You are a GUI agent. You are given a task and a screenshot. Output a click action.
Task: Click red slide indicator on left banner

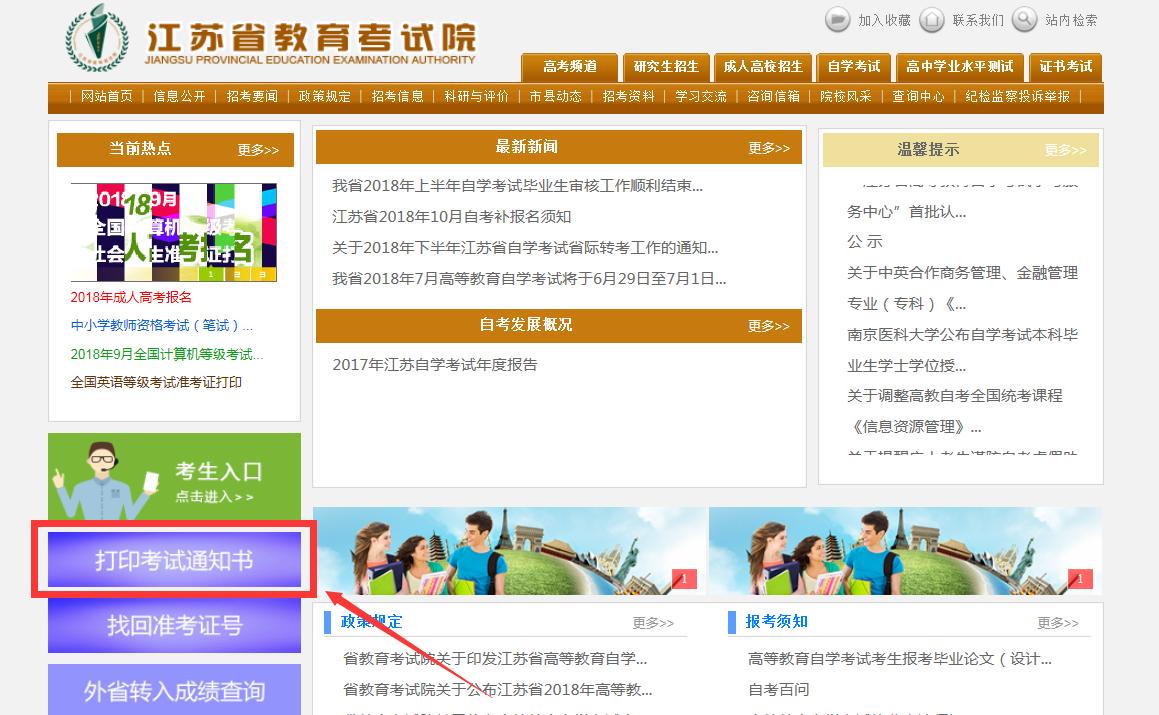tap(683, 578)
